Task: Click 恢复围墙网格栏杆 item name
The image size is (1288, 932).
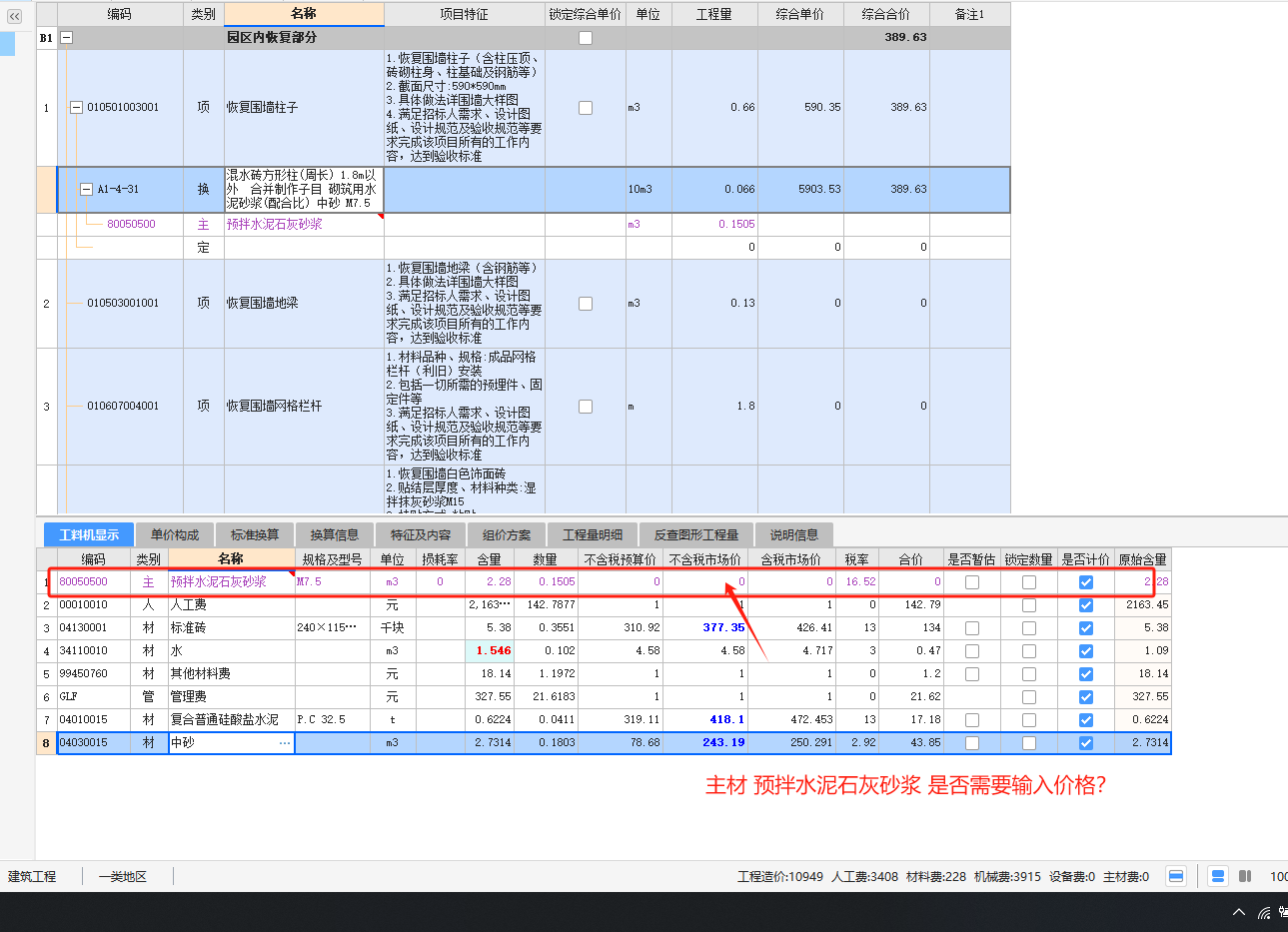Action: click(275, 407)
